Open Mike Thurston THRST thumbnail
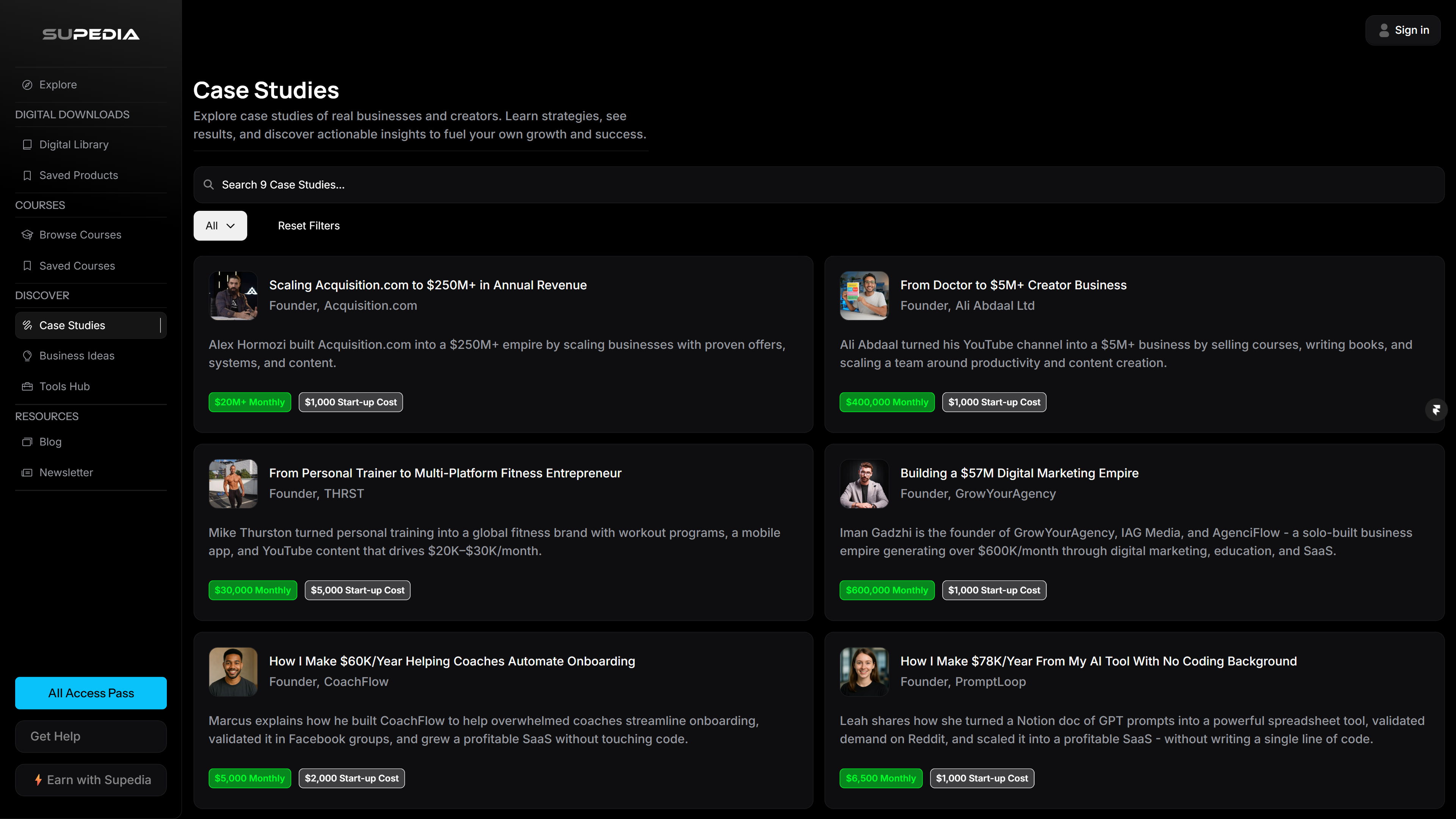The image size is (1456, 819). coord(233,484)
